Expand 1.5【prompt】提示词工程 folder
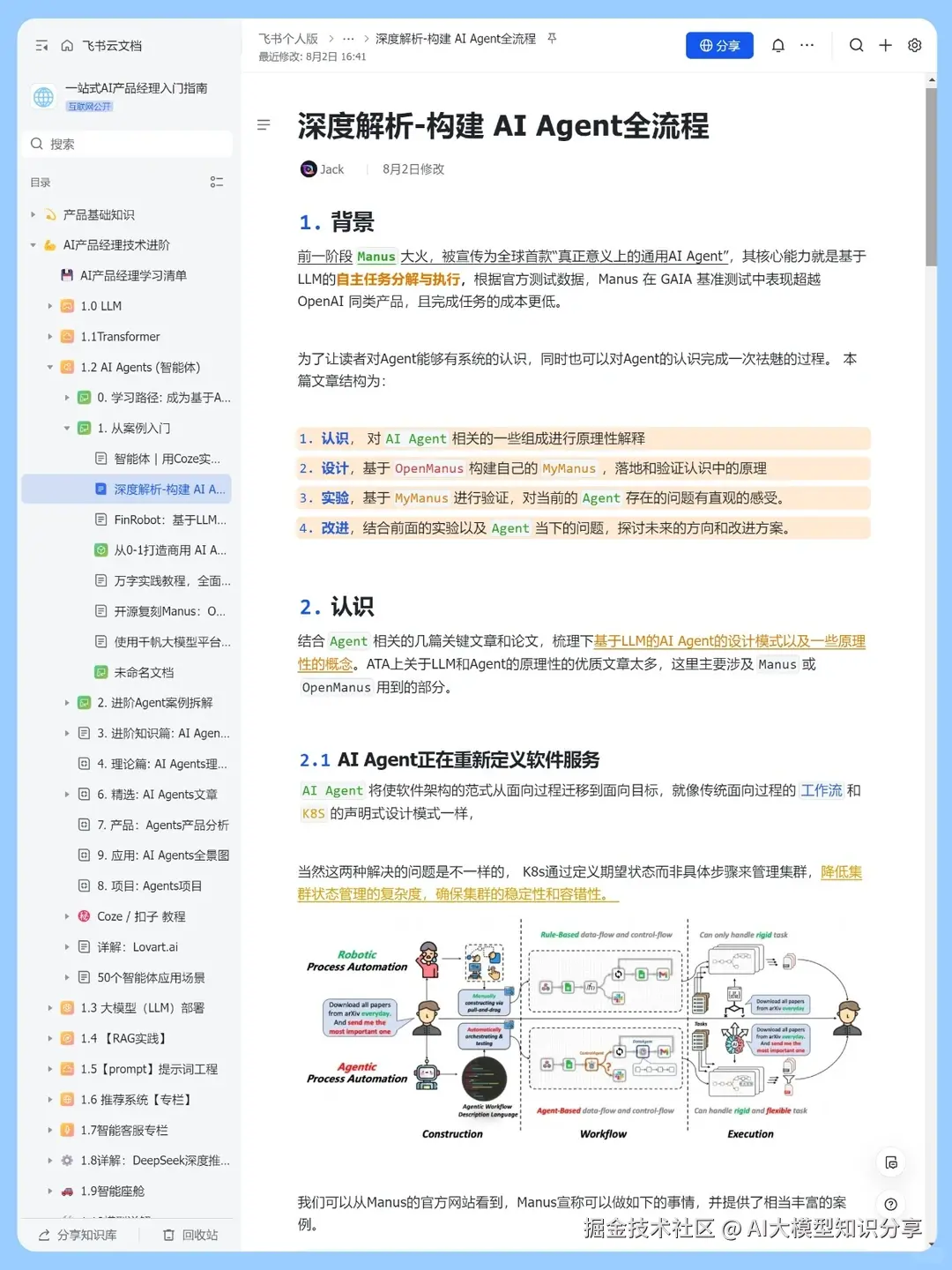 (50, 1069)
